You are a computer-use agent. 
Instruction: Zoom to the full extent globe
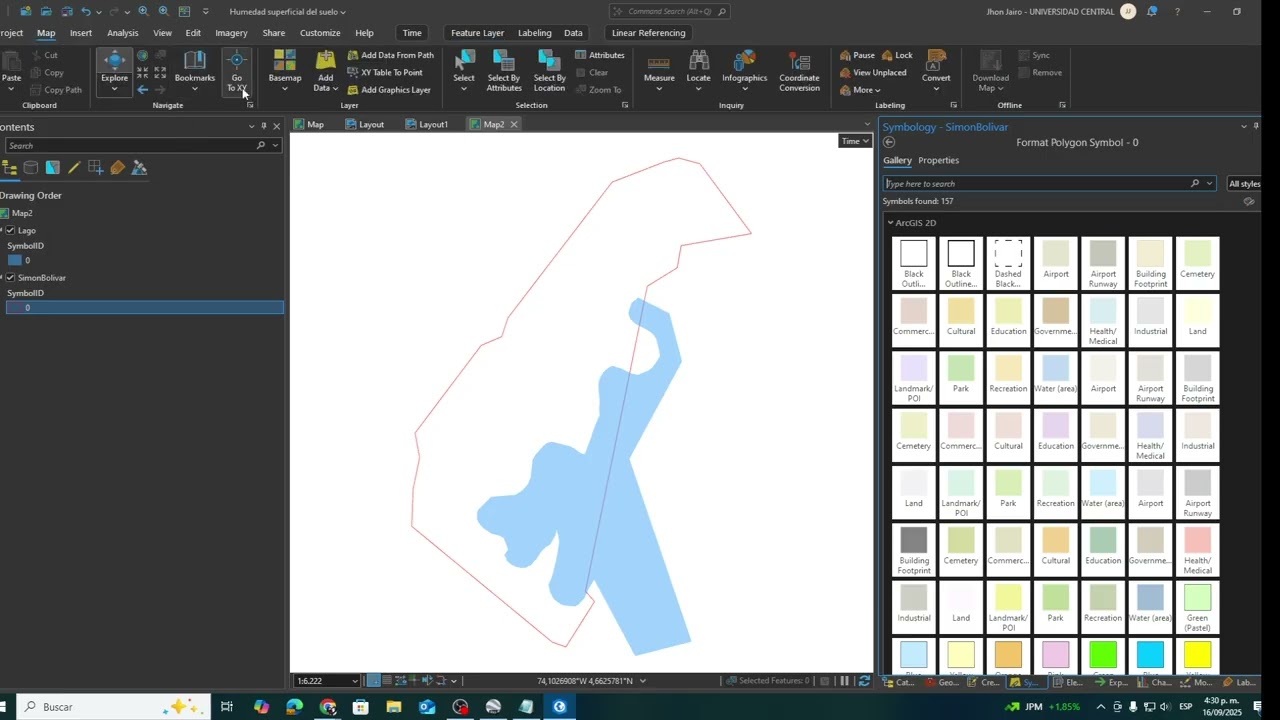142,56
